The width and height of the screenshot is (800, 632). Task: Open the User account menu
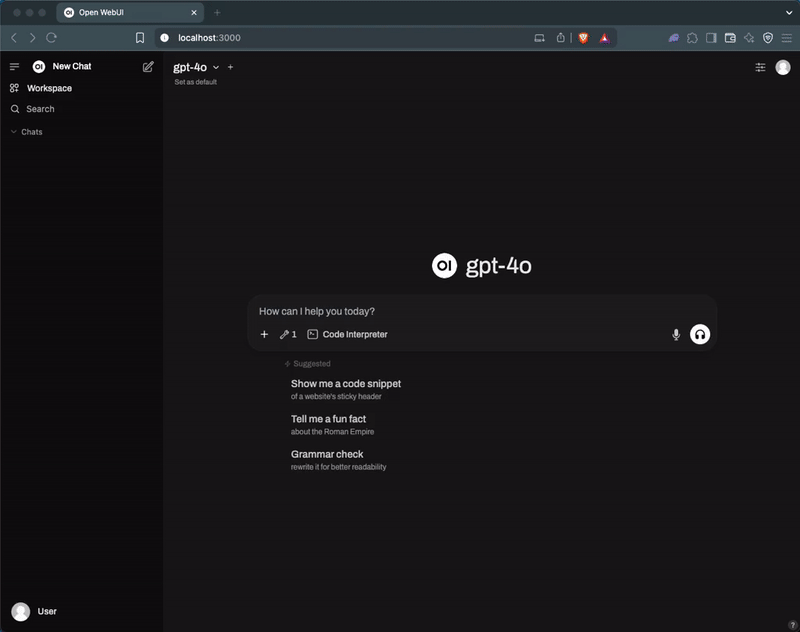pyautogui.click(x=34, y=611)
